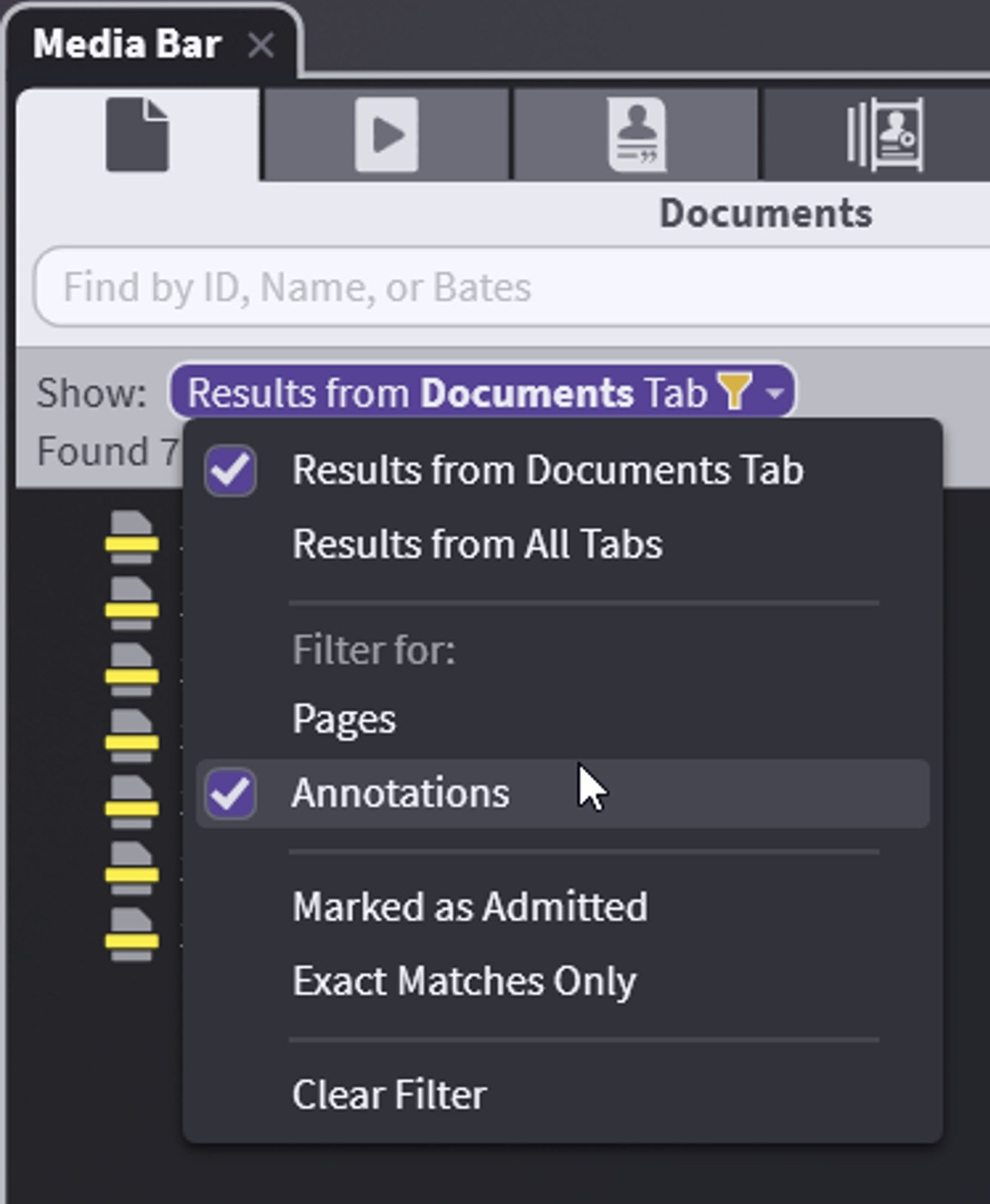Open the deposition transcripts tab icon
Image resolution: width=990 pixels, height=1204 pixels.
click(x=636, y=136)
